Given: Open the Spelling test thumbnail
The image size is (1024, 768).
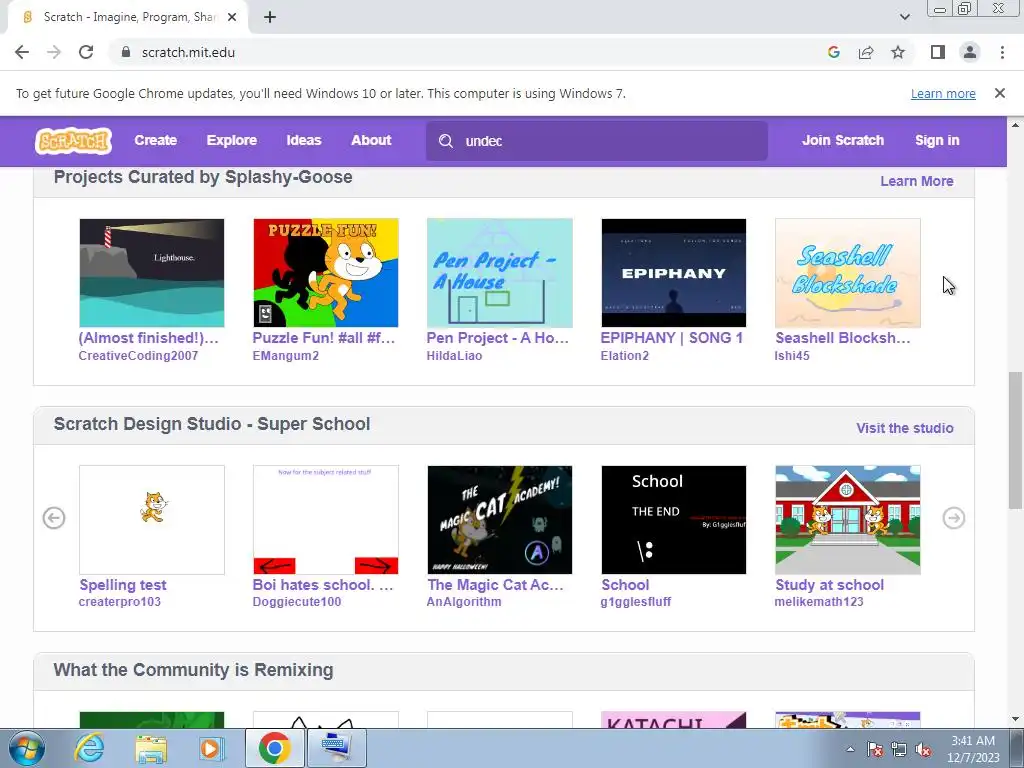Looking at the screenshot, I should pyautogui.click(x=152, y=520).
